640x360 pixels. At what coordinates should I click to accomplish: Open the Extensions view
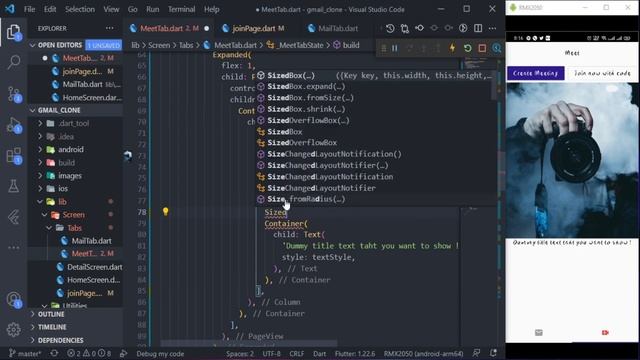tap(13, 156)
